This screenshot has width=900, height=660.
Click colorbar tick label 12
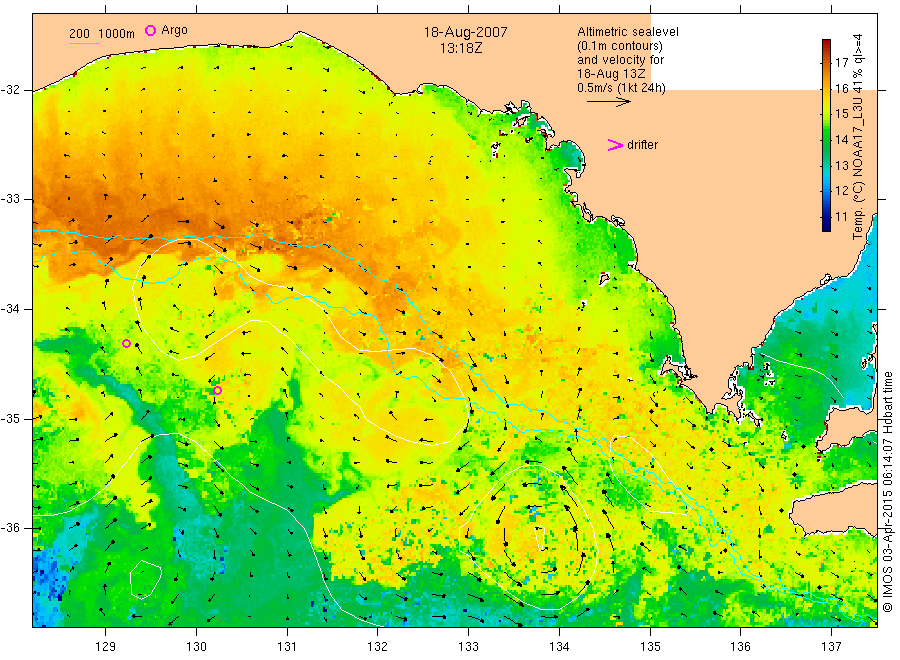pos(841,191)
